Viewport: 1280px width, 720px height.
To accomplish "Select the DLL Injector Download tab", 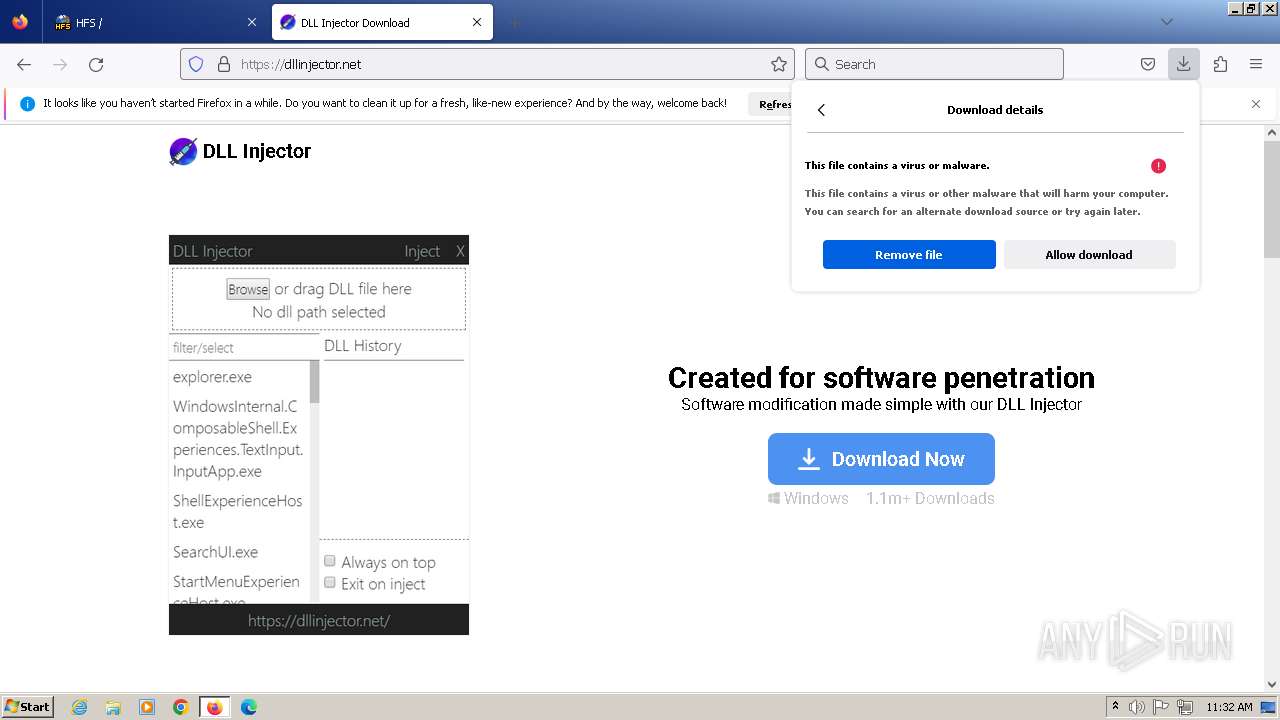I will (382, 22).
